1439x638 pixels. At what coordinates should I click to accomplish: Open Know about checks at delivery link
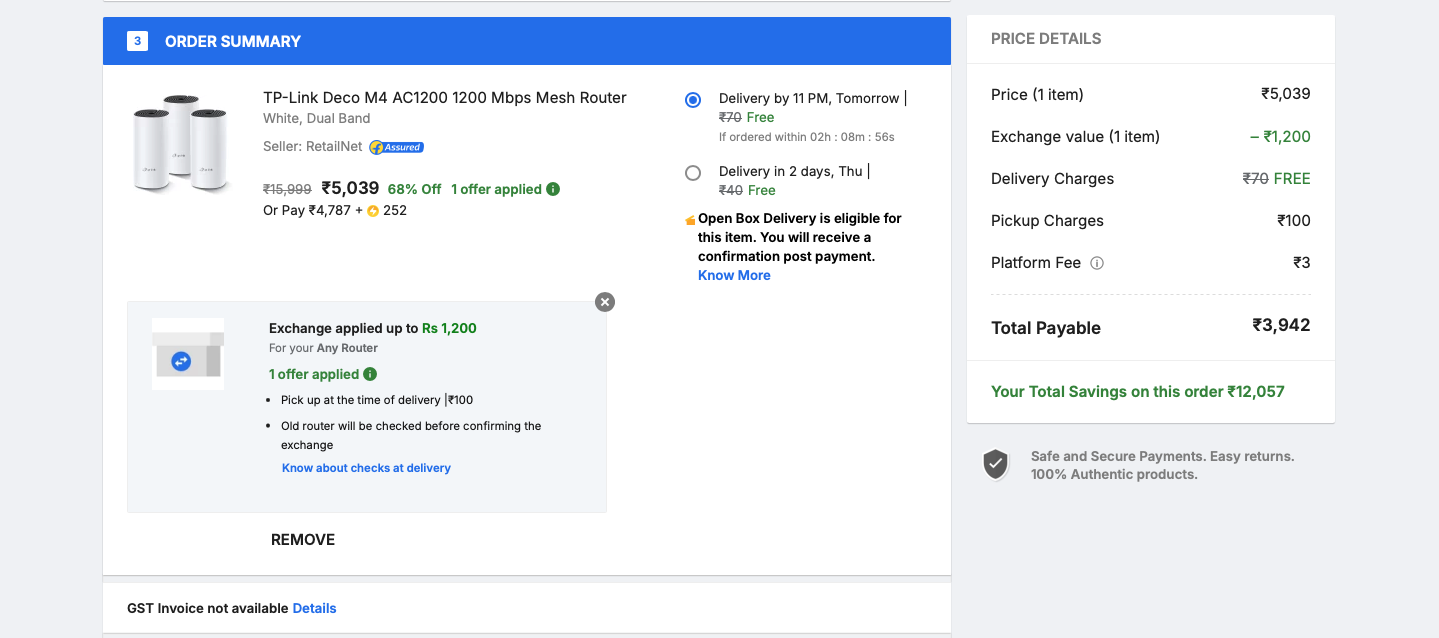pyautogui.click(x=366, y=468)
